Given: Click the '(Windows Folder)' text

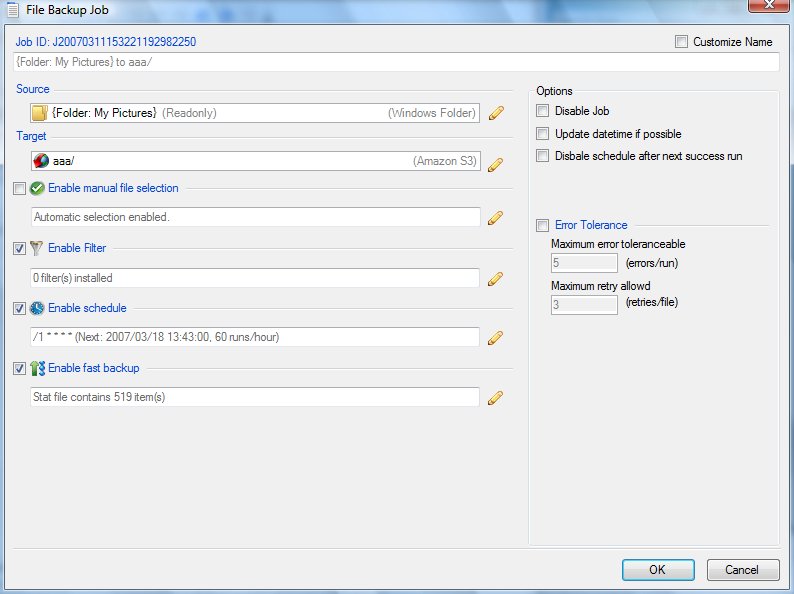Looking at the screenshot, I should [x=432, y=113].
